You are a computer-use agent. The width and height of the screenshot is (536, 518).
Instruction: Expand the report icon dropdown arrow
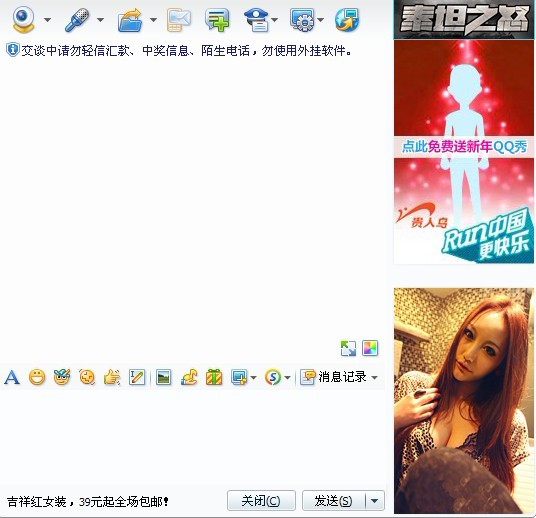tap(274, 20)
